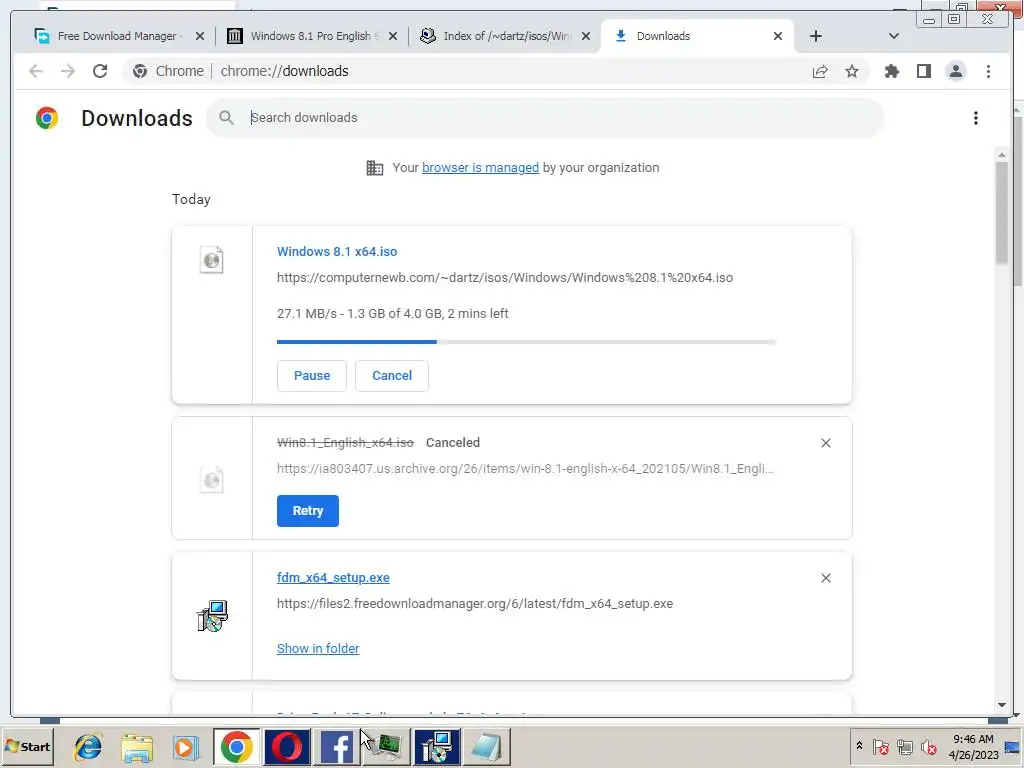Open the Extensions puzzle icon
This screenshot has height=768, width=1024.
pos(891,71)
